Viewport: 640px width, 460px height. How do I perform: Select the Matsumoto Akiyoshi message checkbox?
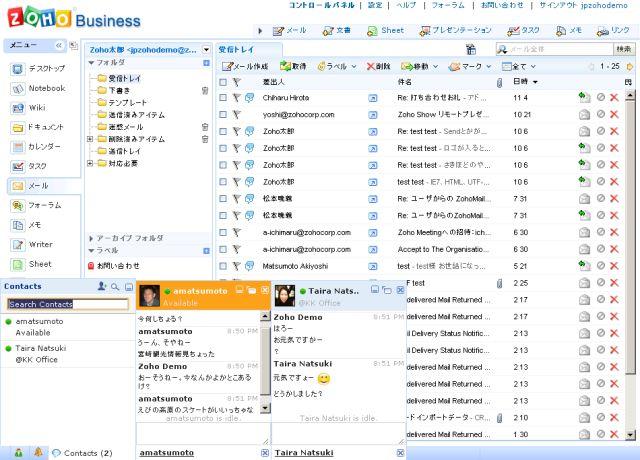tap(223, 266)
